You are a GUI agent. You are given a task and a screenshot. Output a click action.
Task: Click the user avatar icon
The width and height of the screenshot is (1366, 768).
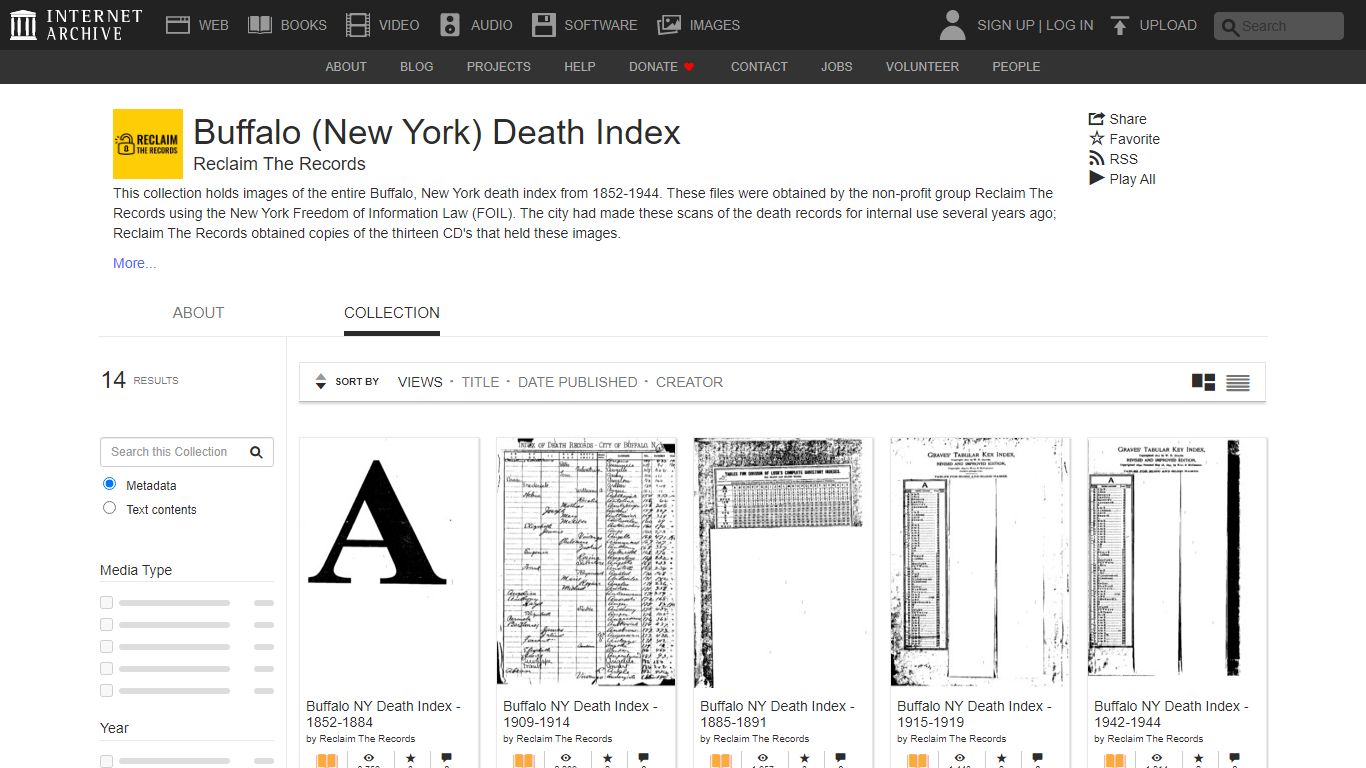[x=953, y=25]
